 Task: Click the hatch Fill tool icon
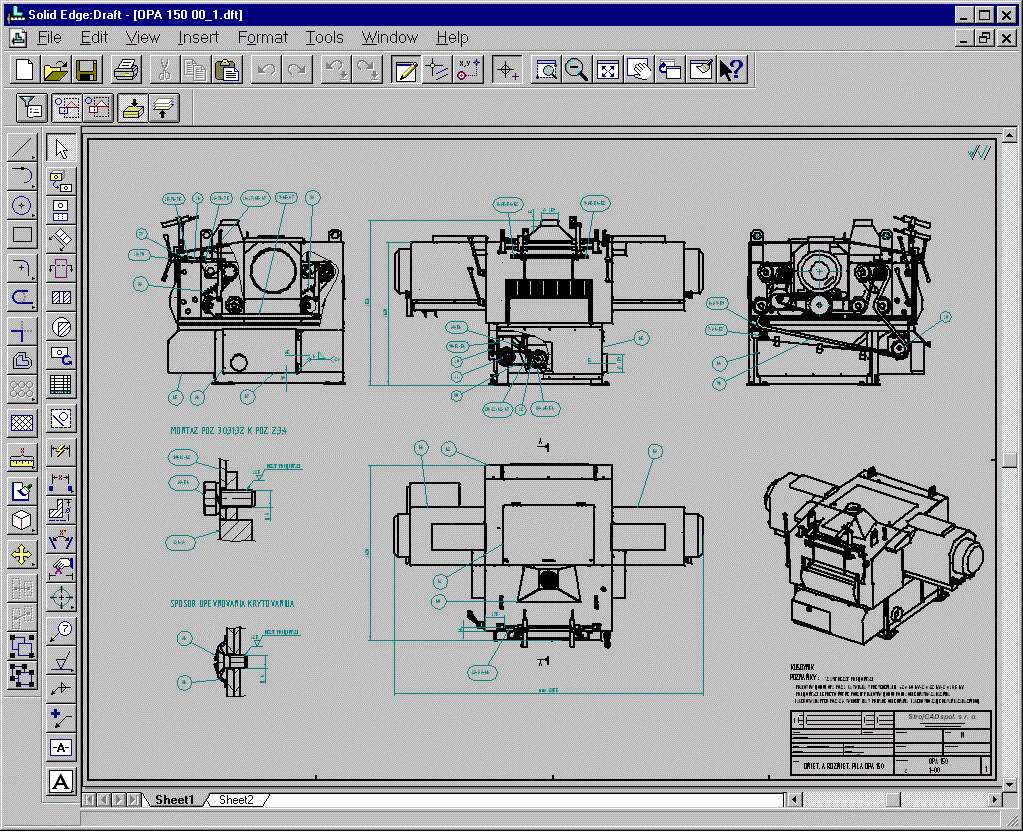coord(22,424)
